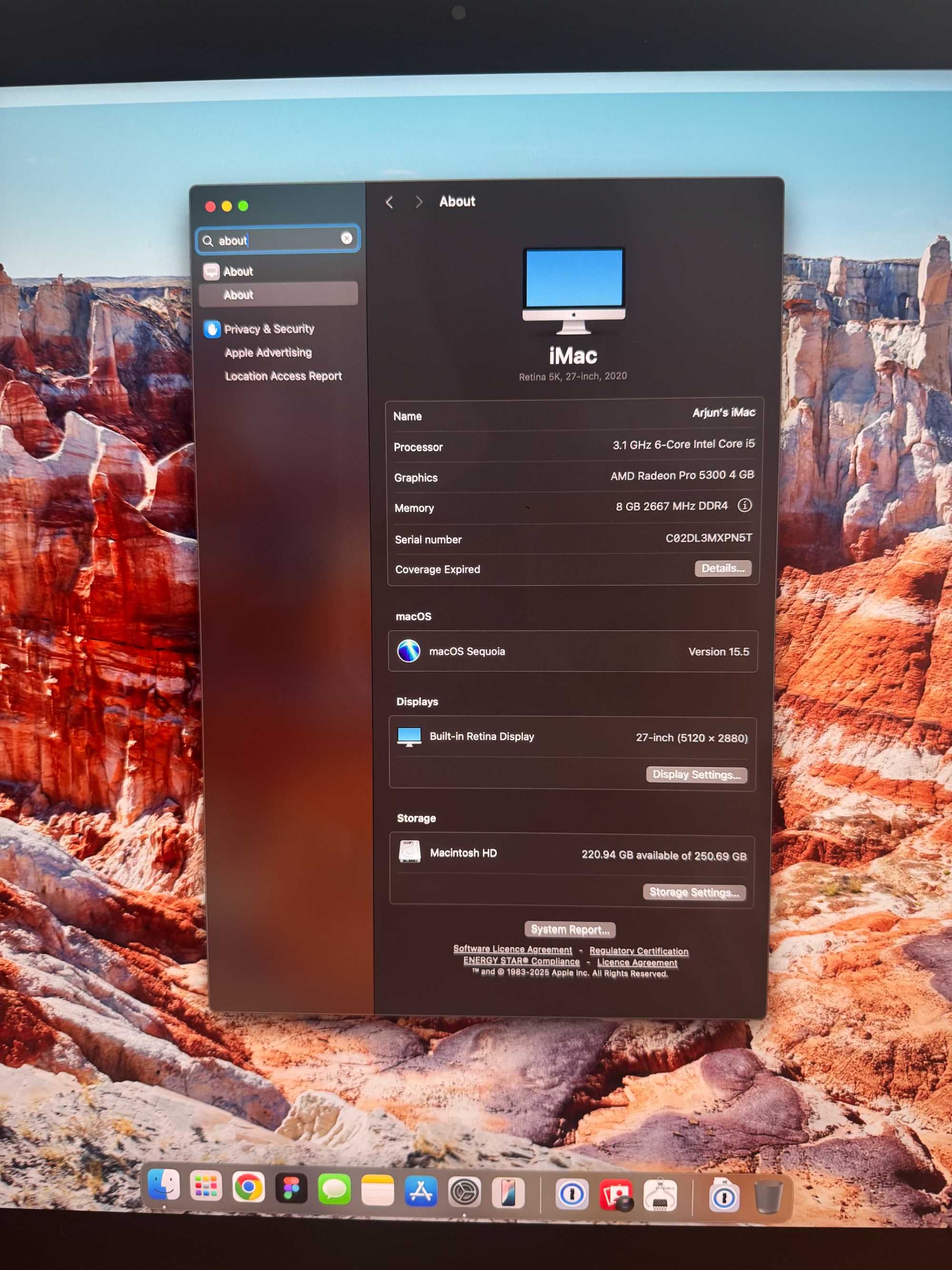Image resolution: width=952 pixels, height=1270 pixels.
Task: Open Notes app in the Dock
Action: 377,1190
